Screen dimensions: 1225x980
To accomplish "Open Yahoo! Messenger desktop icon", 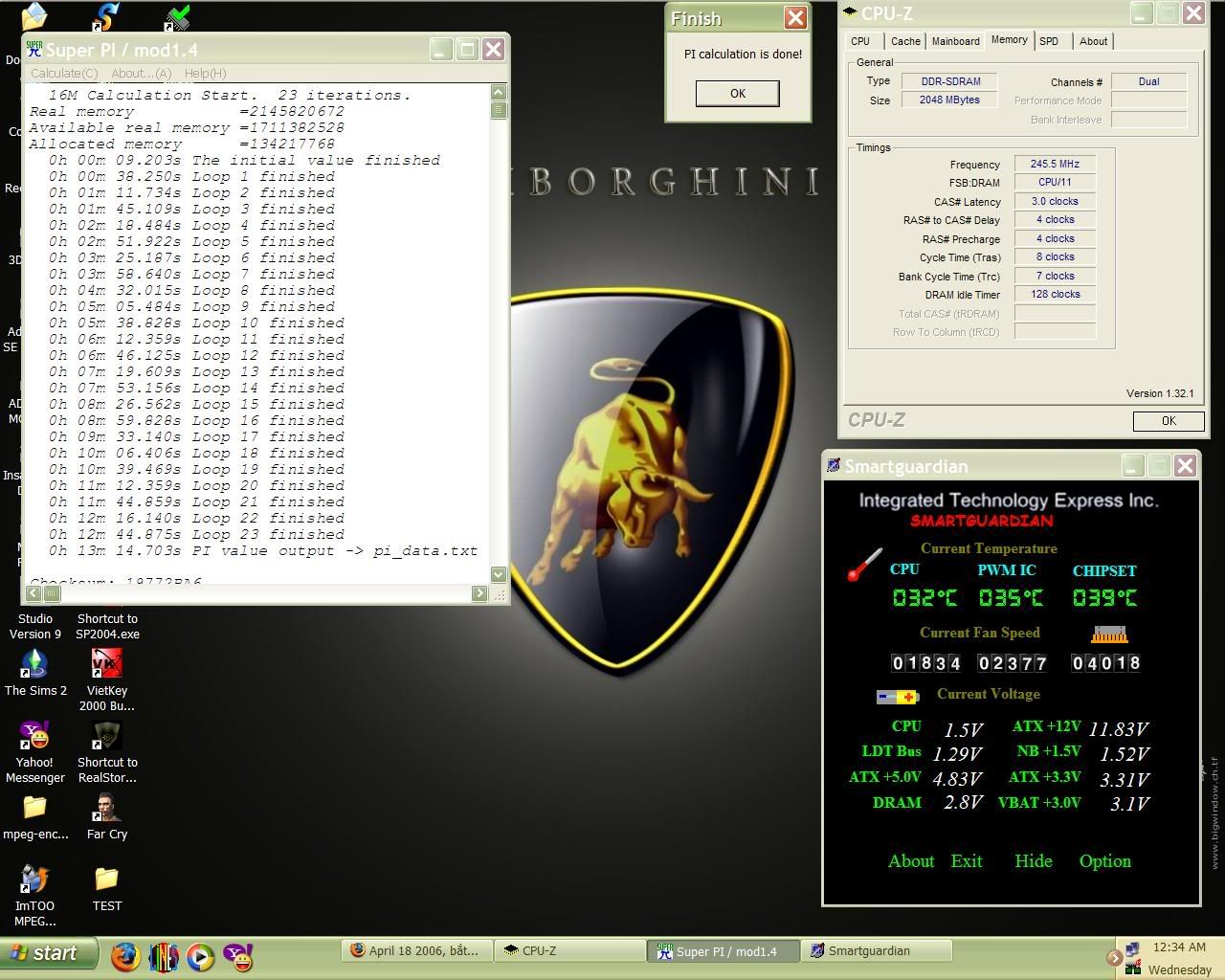I will (35, 751).
